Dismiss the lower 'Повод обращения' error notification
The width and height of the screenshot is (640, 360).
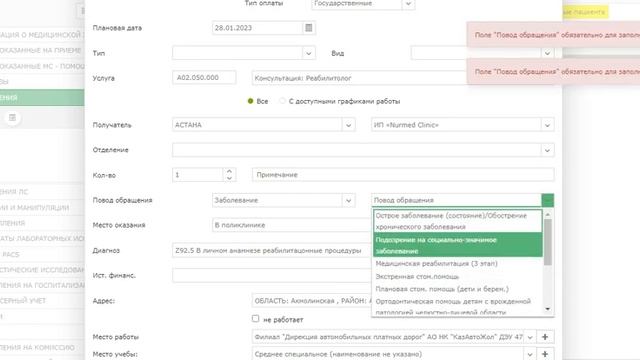(x=553, y=71)
